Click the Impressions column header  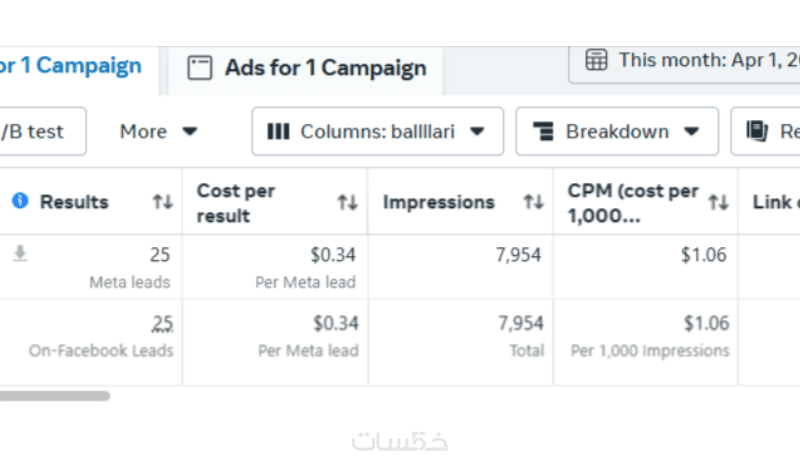439,202
